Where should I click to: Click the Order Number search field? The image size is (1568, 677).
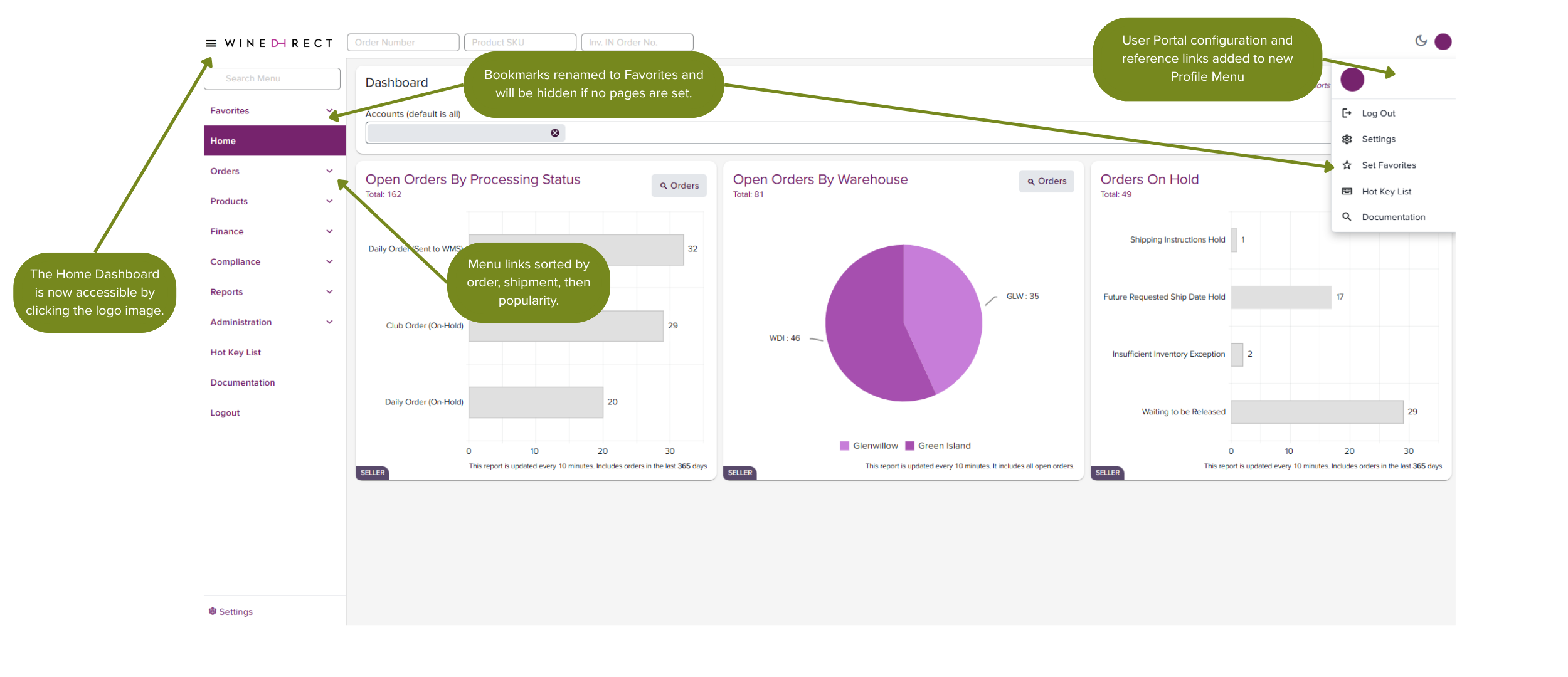coord(403,43)
